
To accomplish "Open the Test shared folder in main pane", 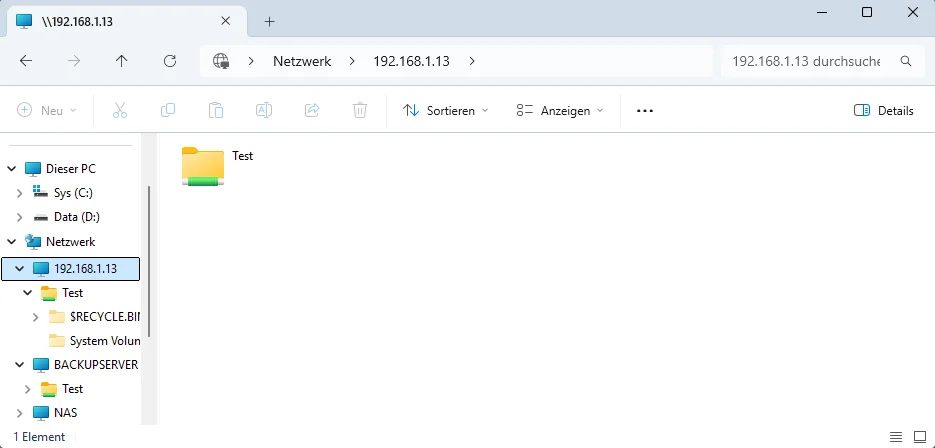I will pos(203,166).
